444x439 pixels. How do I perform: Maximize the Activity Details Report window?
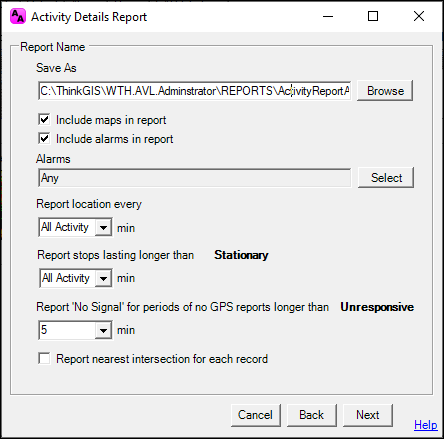coord(373,16)
